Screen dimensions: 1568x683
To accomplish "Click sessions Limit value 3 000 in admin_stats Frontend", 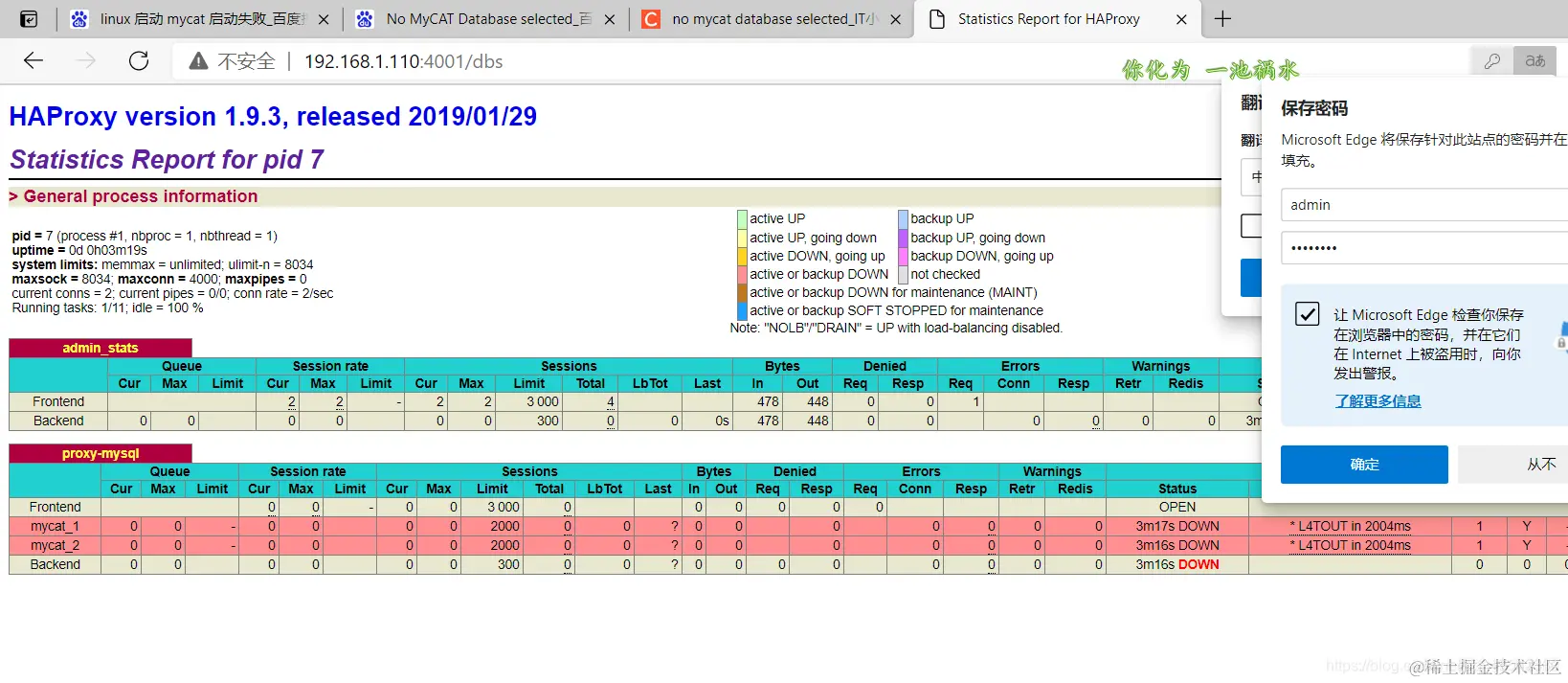I will coord(543,401).
